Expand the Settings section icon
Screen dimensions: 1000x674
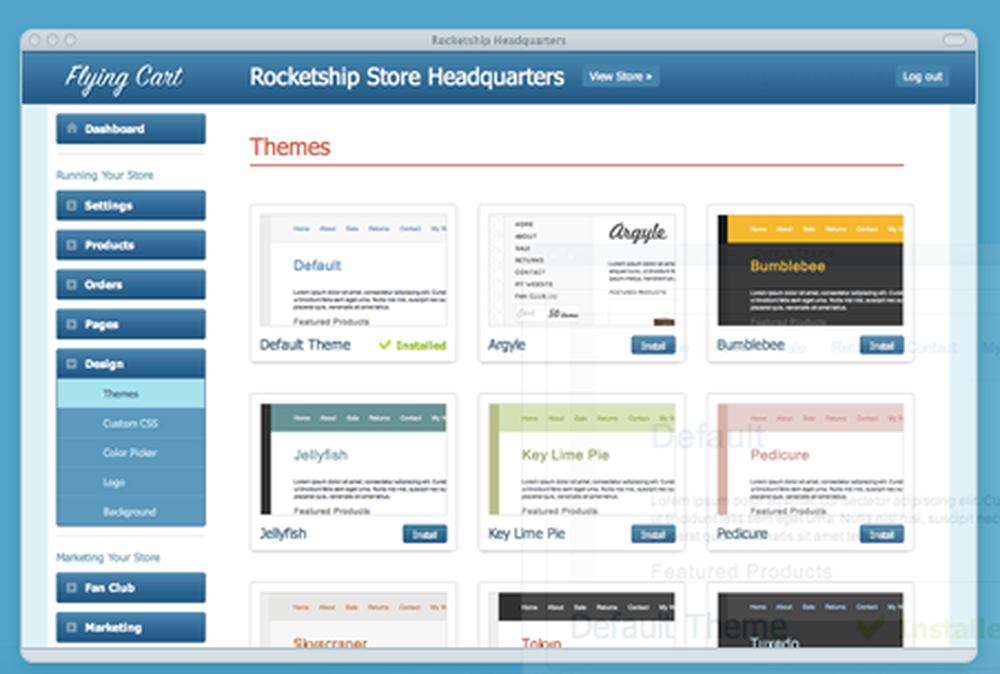[x=71, y=205]
